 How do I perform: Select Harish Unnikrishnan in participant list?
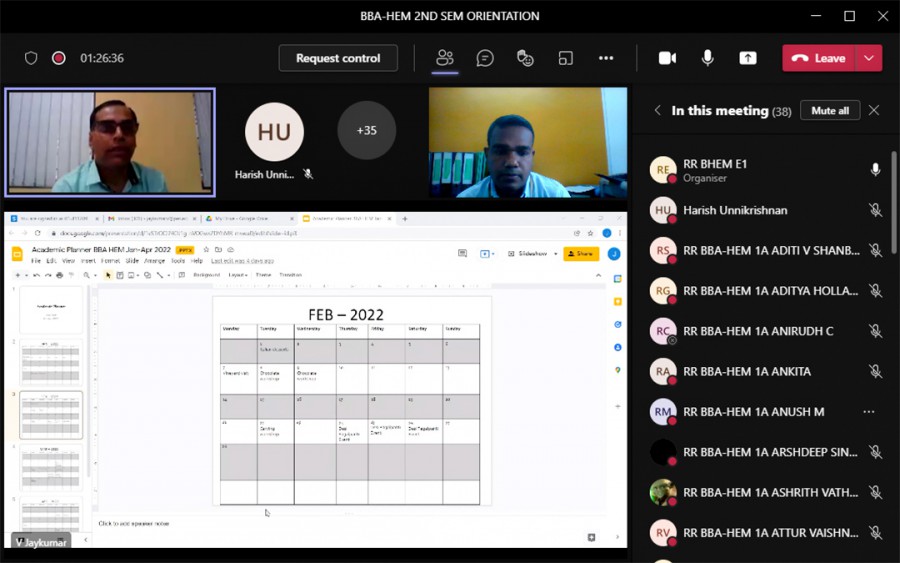pyautogui.click(x=735, y=210)
